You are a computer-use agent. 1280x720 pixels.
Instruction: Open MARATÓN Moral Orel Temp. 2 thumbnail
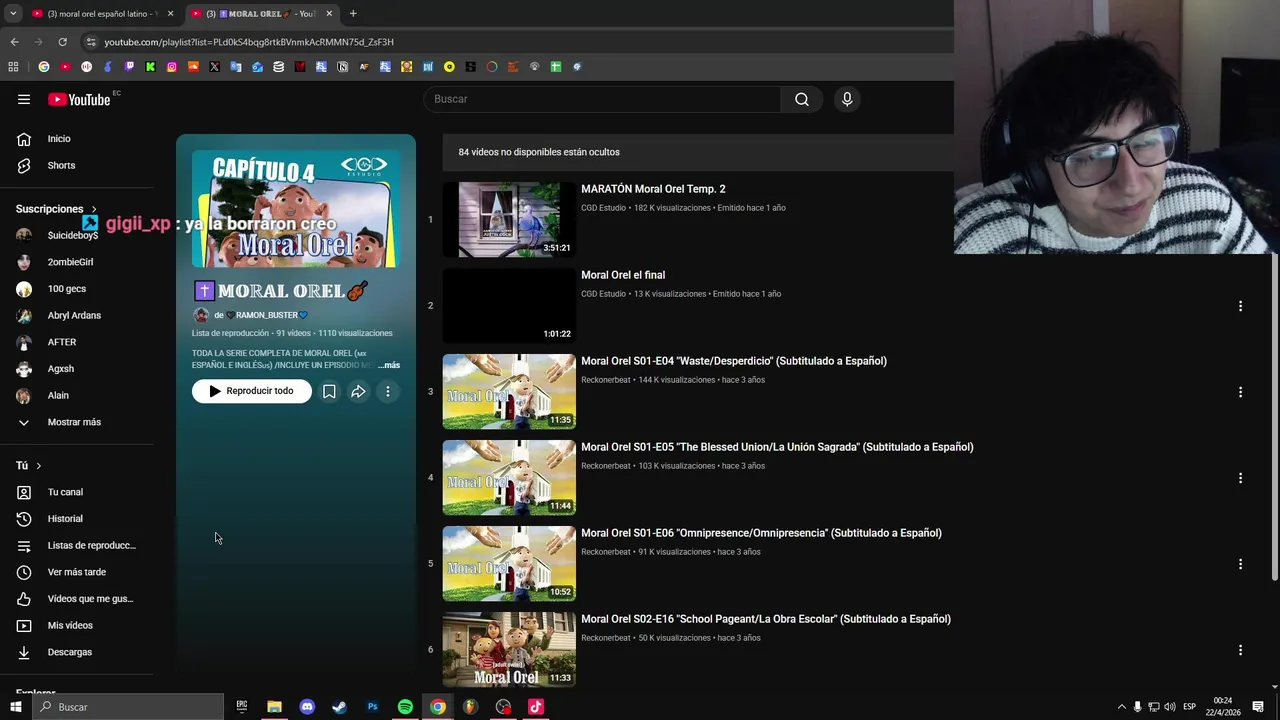click(509, 219)
